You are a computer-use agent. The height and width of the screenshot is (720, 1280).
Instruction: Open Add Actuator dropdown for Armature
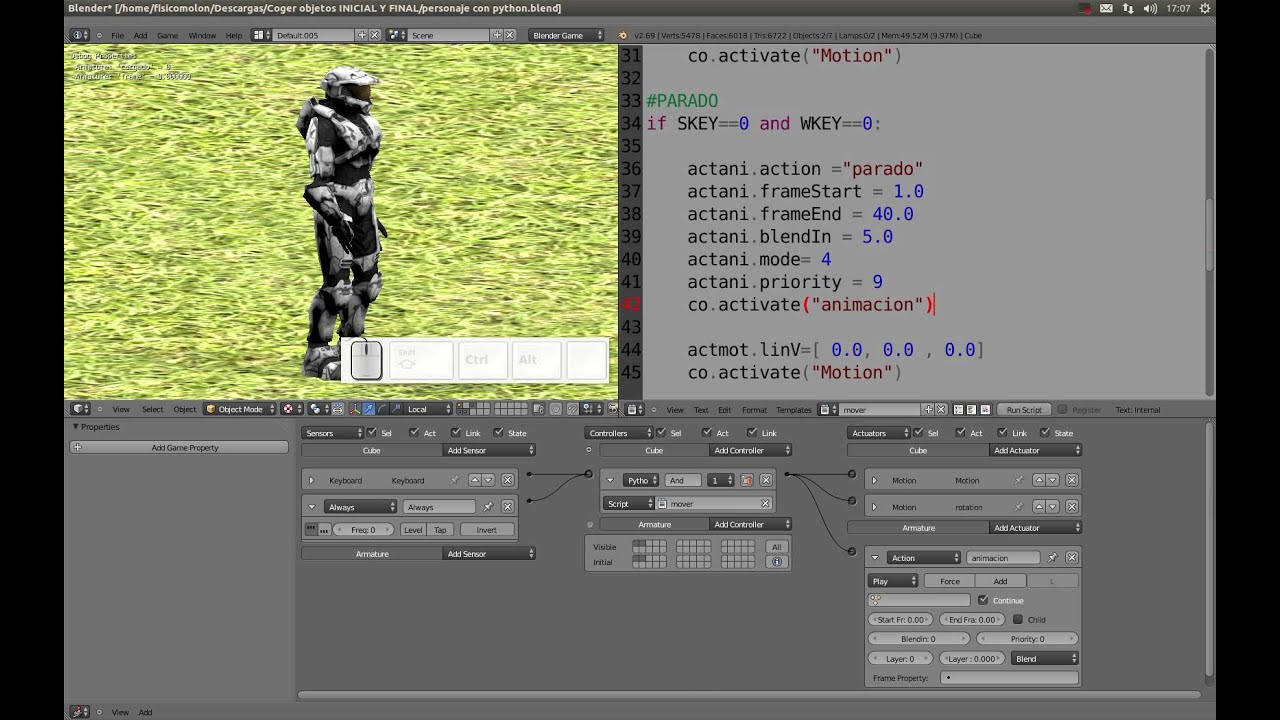point(1035,528)
